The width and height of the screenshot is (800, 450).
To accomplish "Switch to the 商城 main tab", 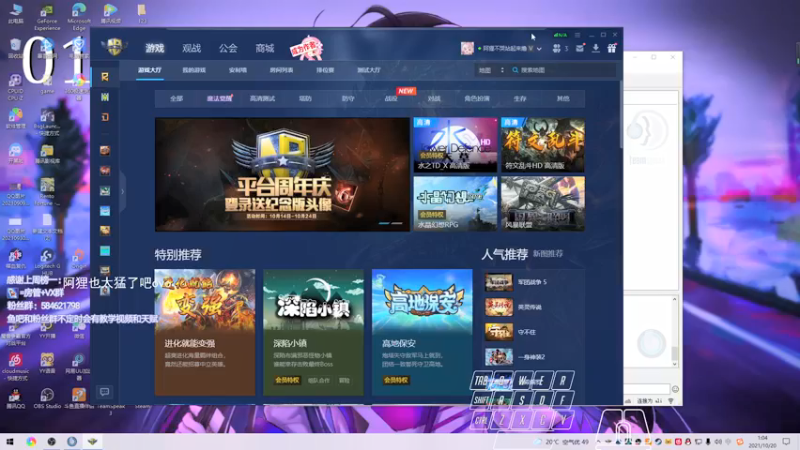I will 265,48.
